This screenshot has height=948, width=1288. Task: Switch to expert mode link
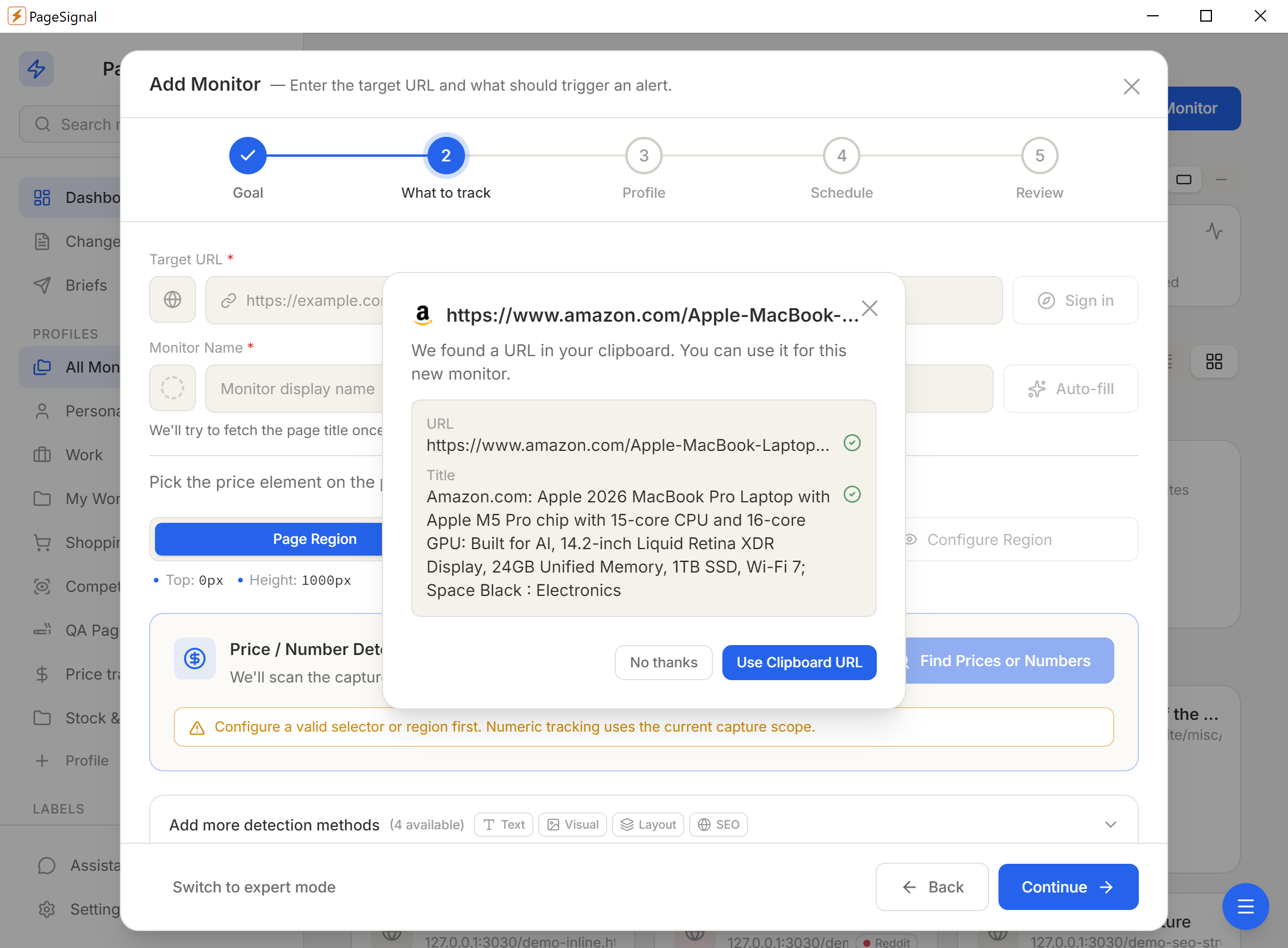(254, 887)
